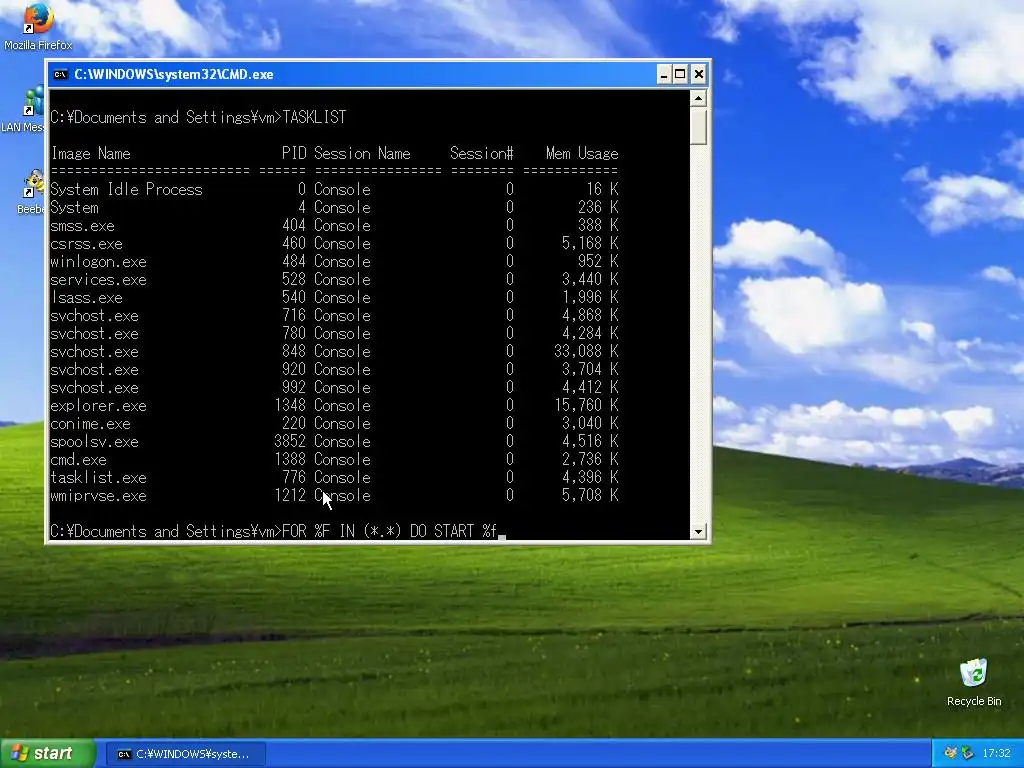Close the CMD.exe window
The image size is (1024, 768).
698,74
